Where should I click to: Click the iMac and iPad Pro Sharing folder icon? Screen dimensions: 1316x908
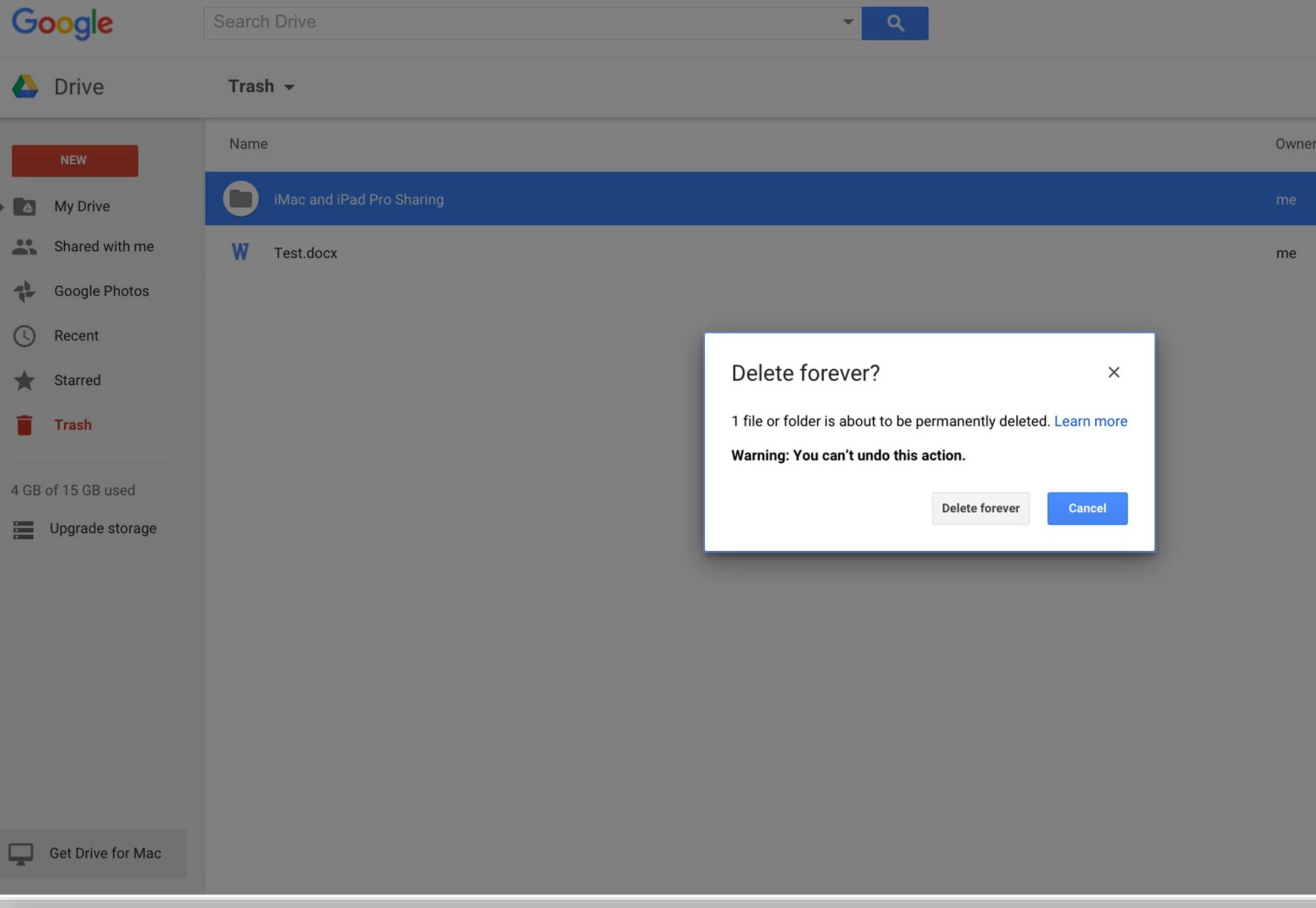(241, 199)
